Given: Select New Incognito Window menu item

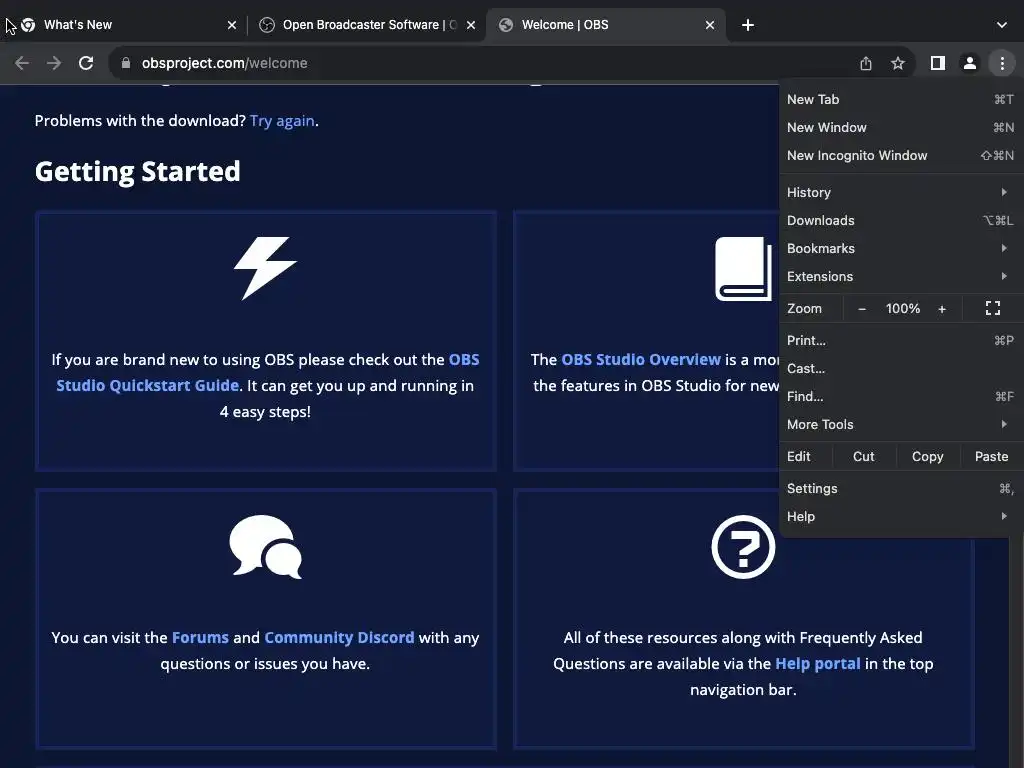Looking at the screenshot, I should (x=900, y=155).
